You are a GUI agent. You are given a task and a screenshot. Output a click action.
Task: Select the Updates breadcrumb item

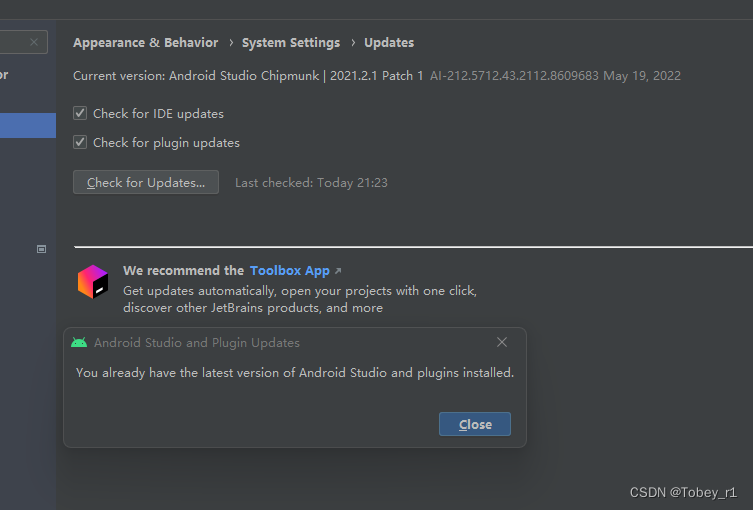pos(389,43)
